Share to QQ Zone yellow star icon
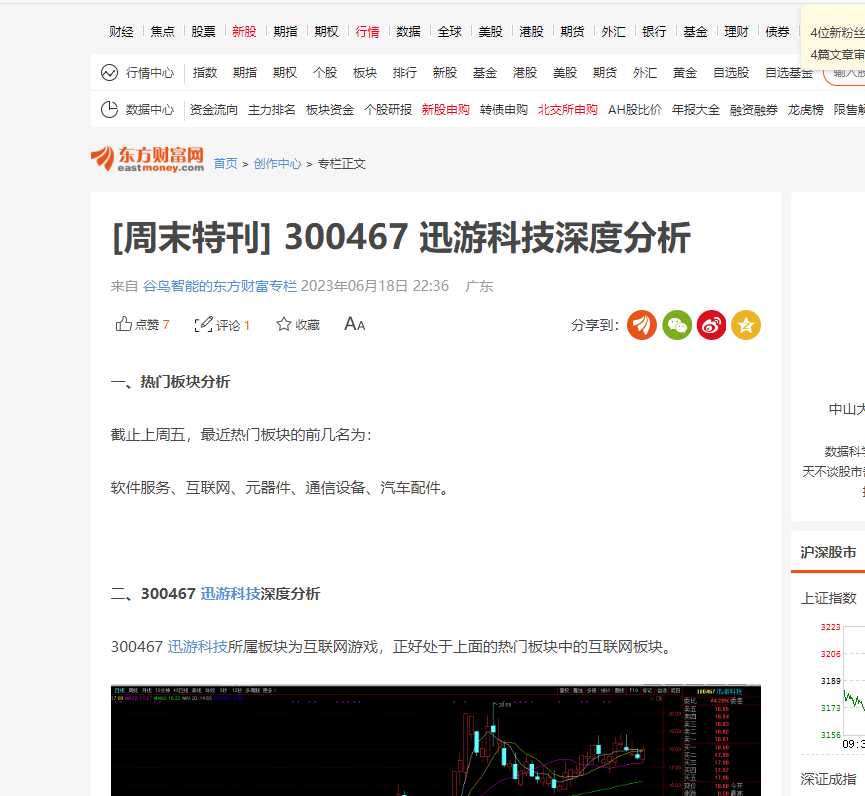 click(x=746, y=325)
